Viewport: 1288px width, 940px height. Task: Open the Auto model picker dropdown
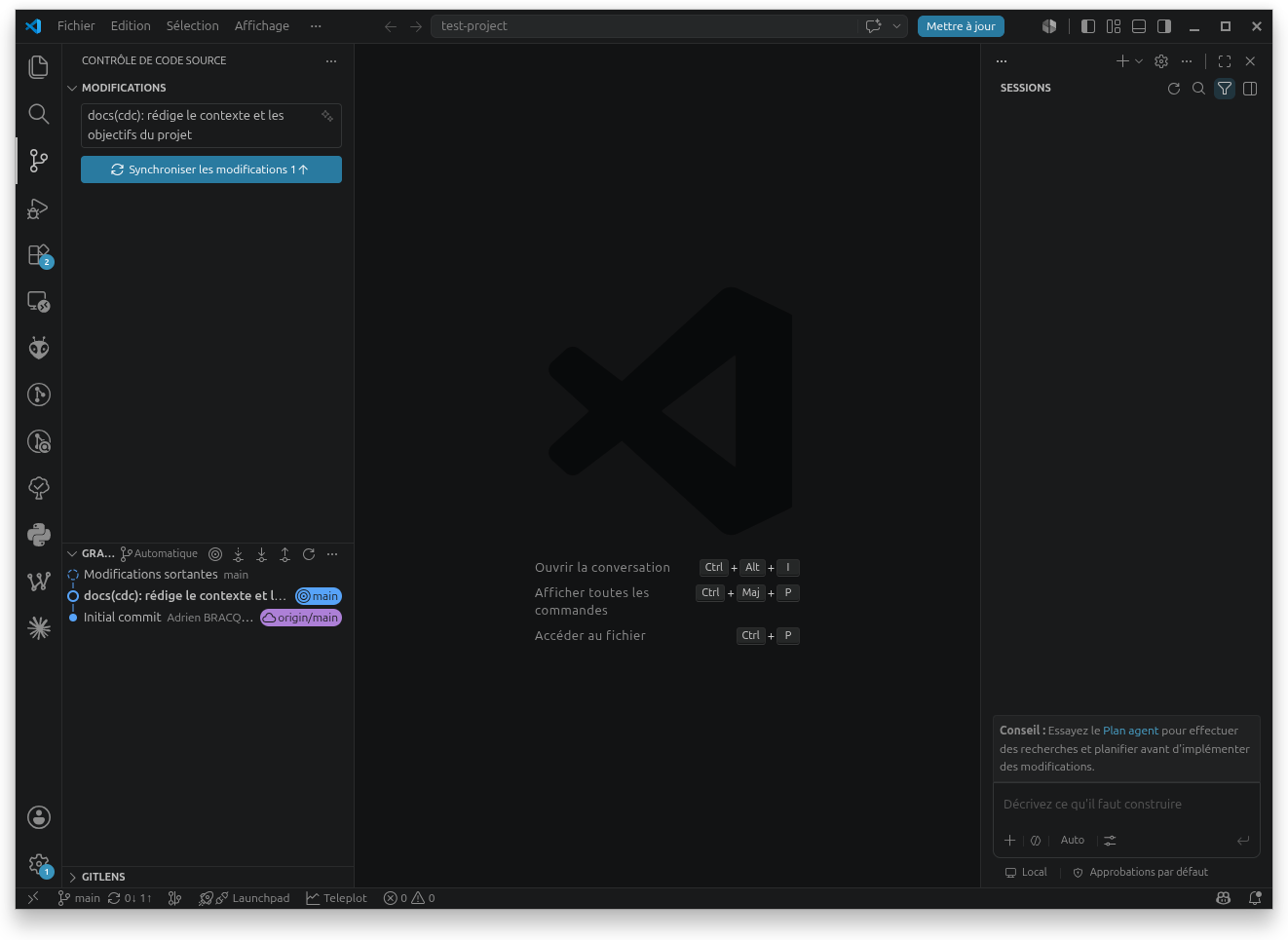pyautogui.click(x=1073, y=841)
